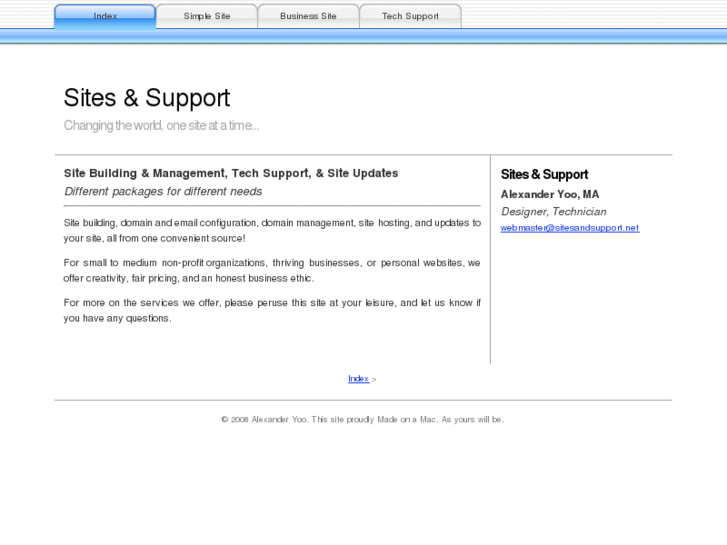Click the main "Sites & Support" page title

[x=147, y=98]
